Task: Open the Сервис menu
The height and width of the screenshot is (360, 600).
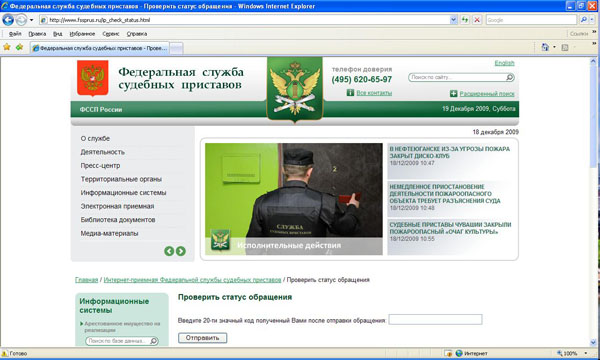Action: tap(111, 34)
